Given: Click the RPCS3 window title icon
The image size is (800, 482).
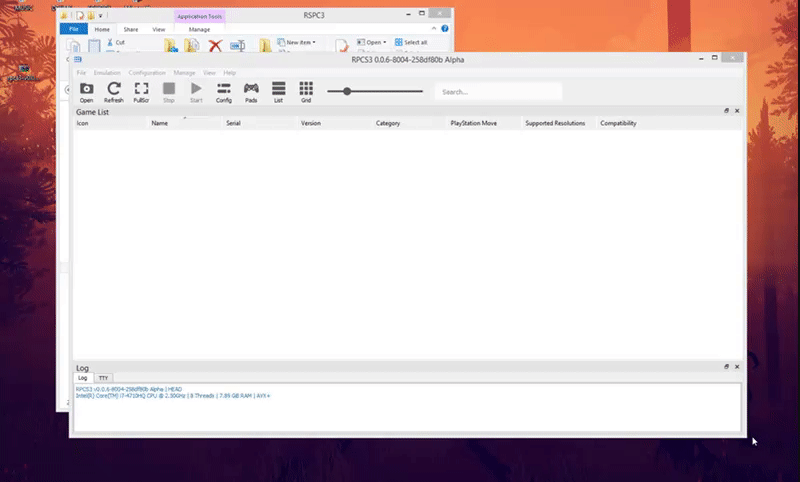Looking at the screenshot, I should pos(78,60).
